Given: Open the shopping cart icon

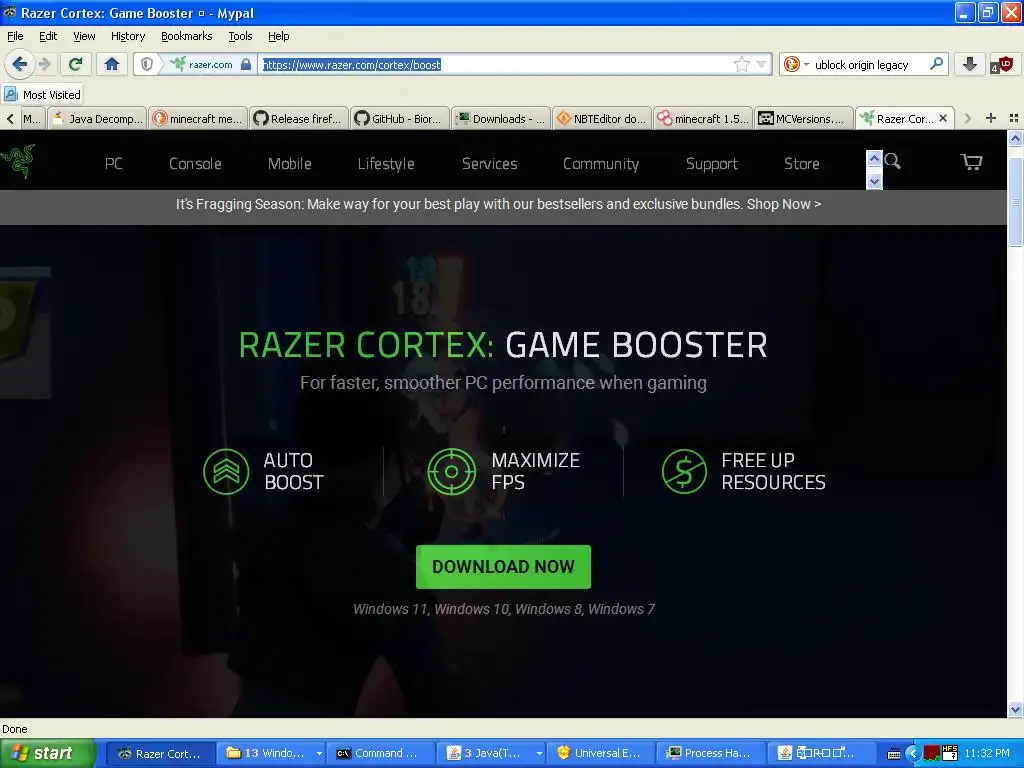Looking at the screenshot, I should [x=971, y=161].
